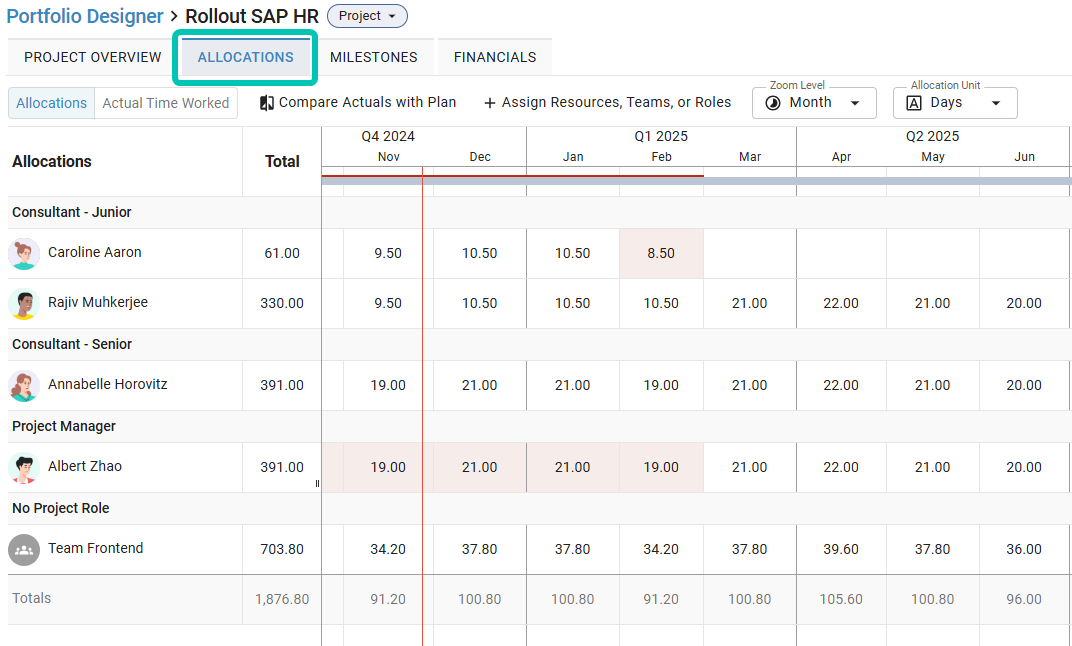1072x646 pixels.
Task: Click Albert Zhao's November cell 19.00
Action: [x=388, y=468]
